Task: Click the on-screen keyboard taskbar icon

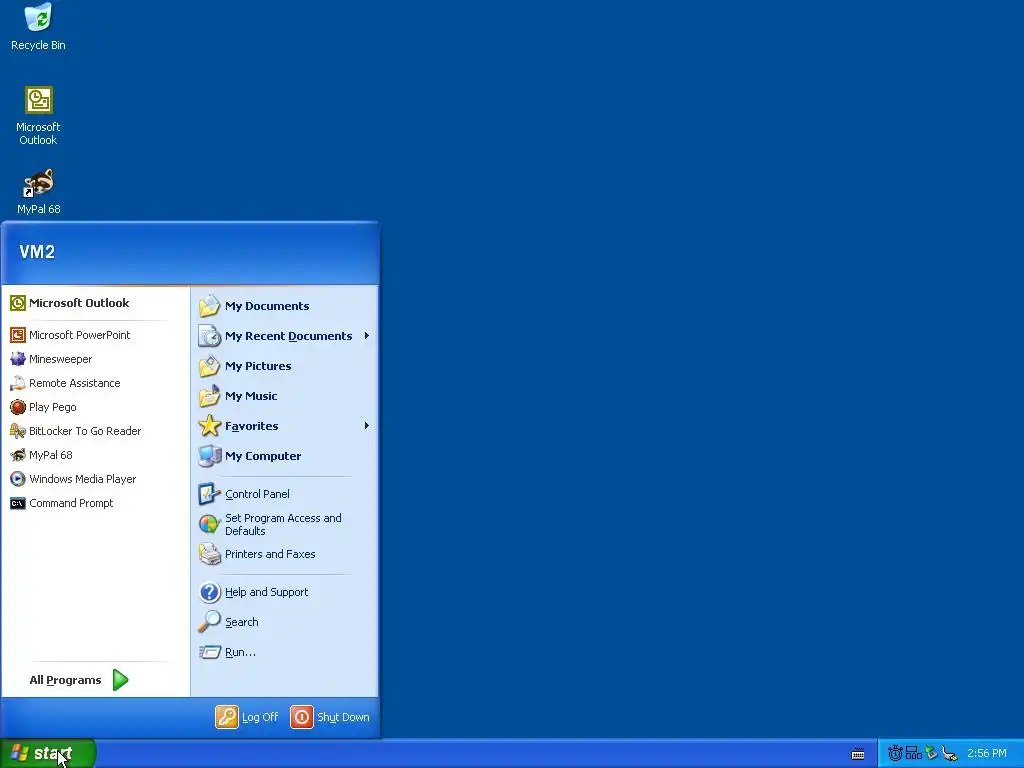Action: coord(858,754)
